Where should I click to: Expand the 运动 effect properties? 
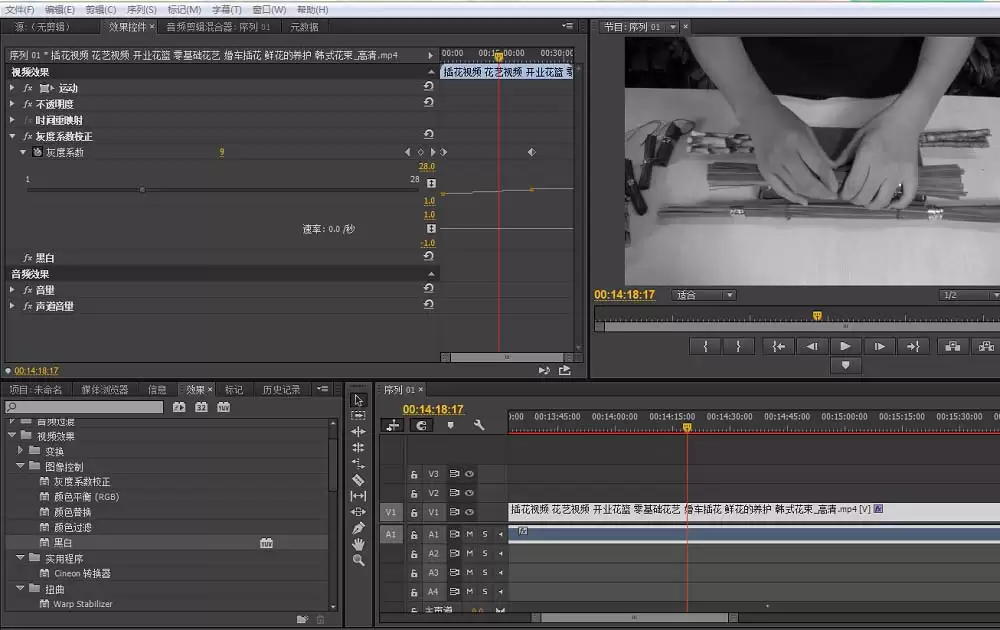click(11, 88)
